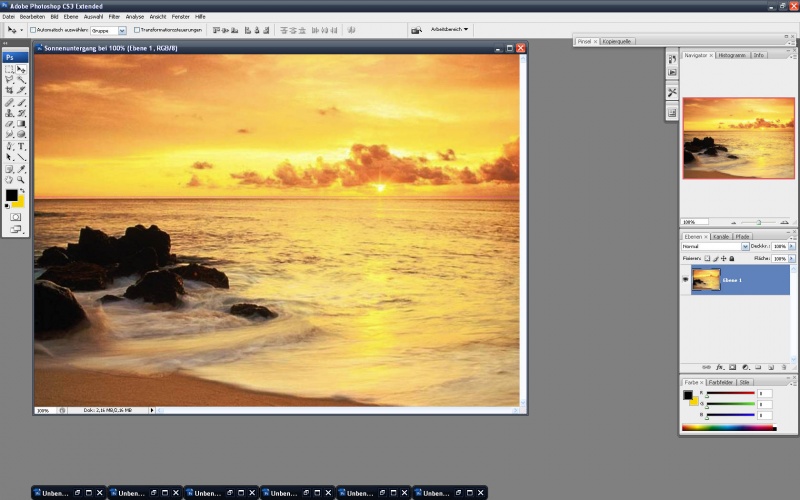Switch to the Histogramm tab

[732, 55]
